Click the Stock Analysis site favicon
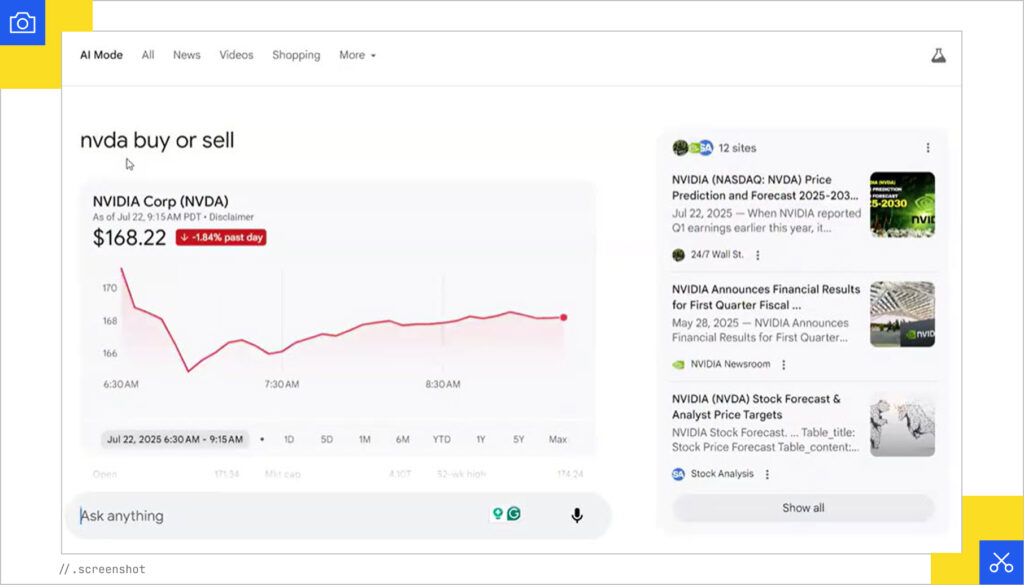Image resolution: width=1024 pixels, height=585 pixels. pyautogui.click(x=680, y=474)
